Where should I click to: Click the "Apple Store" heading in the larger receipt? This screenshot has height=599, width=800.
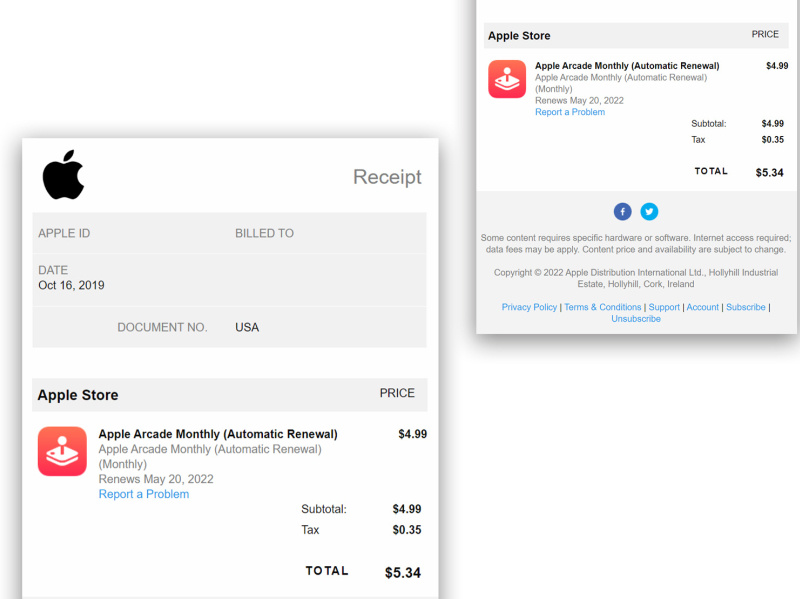pos(78,395)
